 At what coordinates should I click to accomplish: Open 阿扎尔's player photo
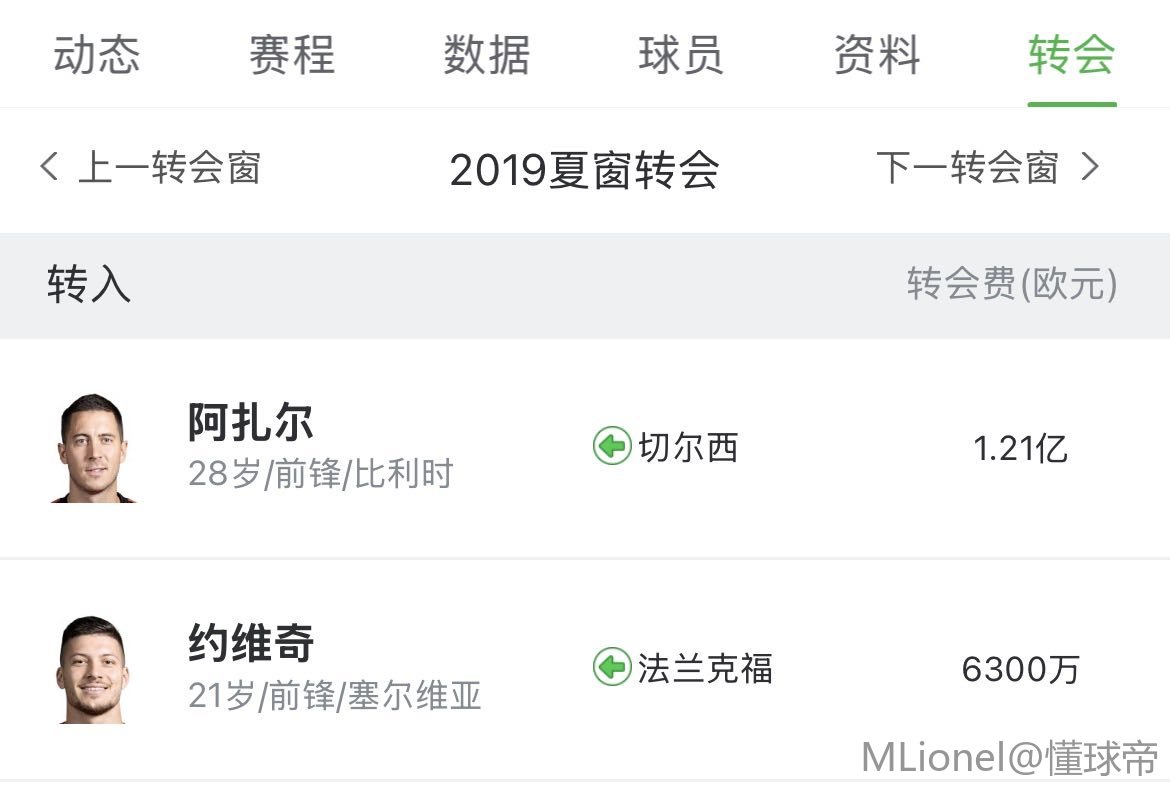[93, 448]
